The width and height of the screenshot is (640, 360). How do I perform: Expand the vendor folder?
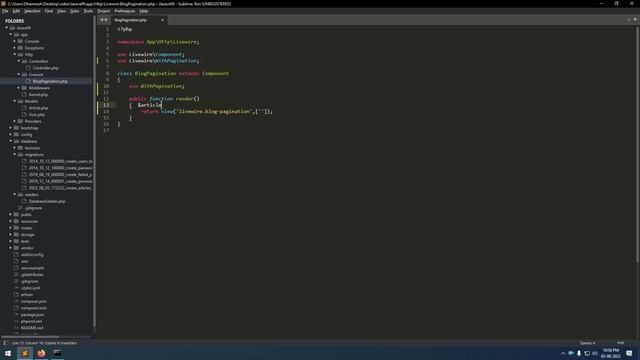11,248
